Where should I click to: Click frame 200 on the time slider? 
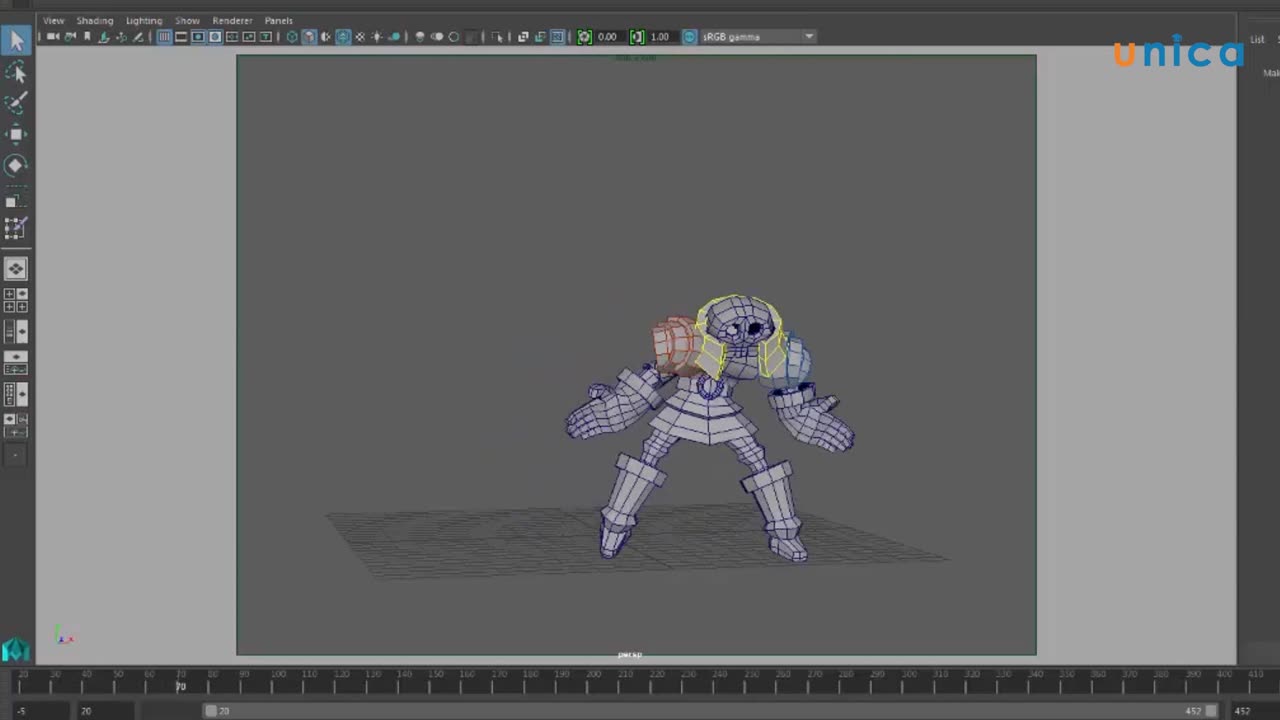(x=593, y=684)
